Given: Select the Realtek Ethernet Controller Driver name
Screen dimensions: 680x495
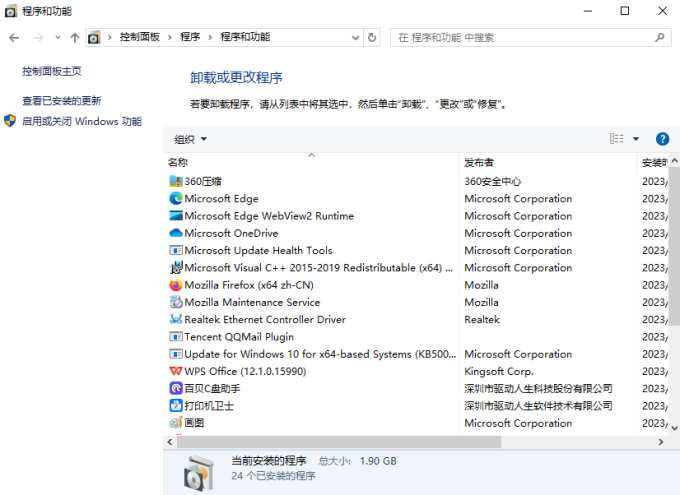Looking at the screenshot, I should 265,319.
